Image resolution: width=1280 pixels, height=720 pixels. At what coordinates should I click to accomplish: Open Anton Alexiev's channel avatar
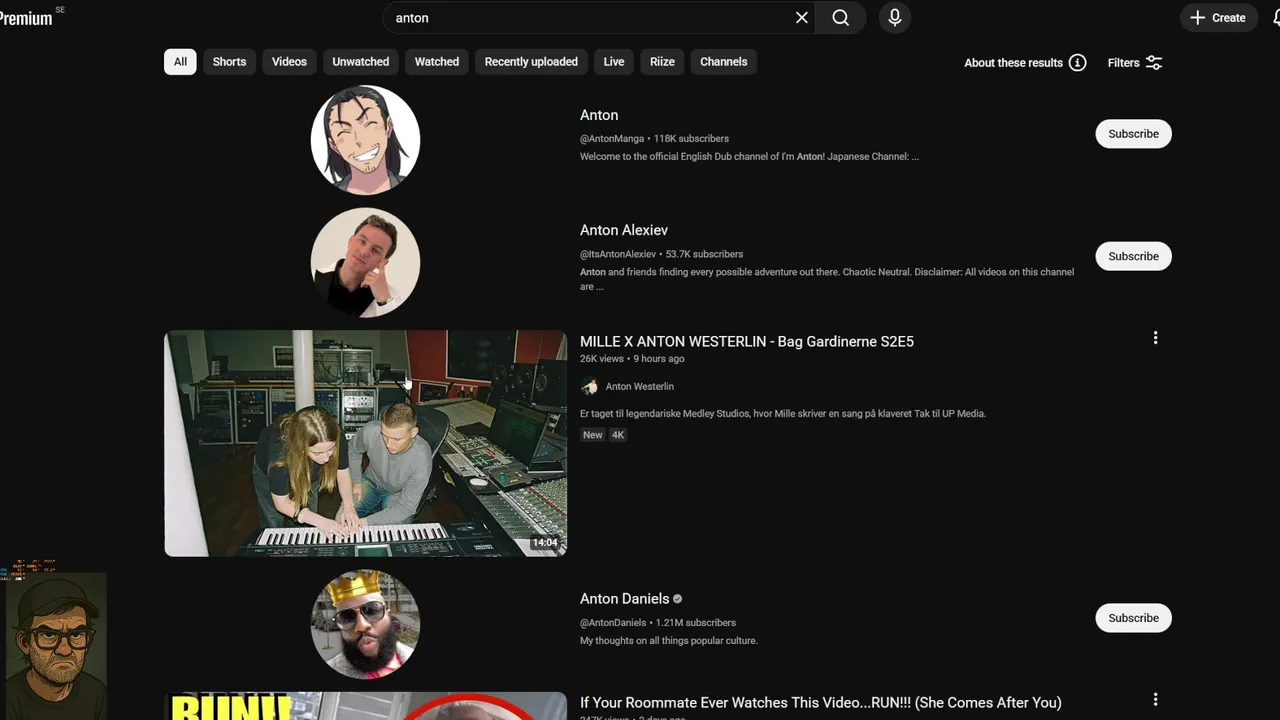coord(365,262)
